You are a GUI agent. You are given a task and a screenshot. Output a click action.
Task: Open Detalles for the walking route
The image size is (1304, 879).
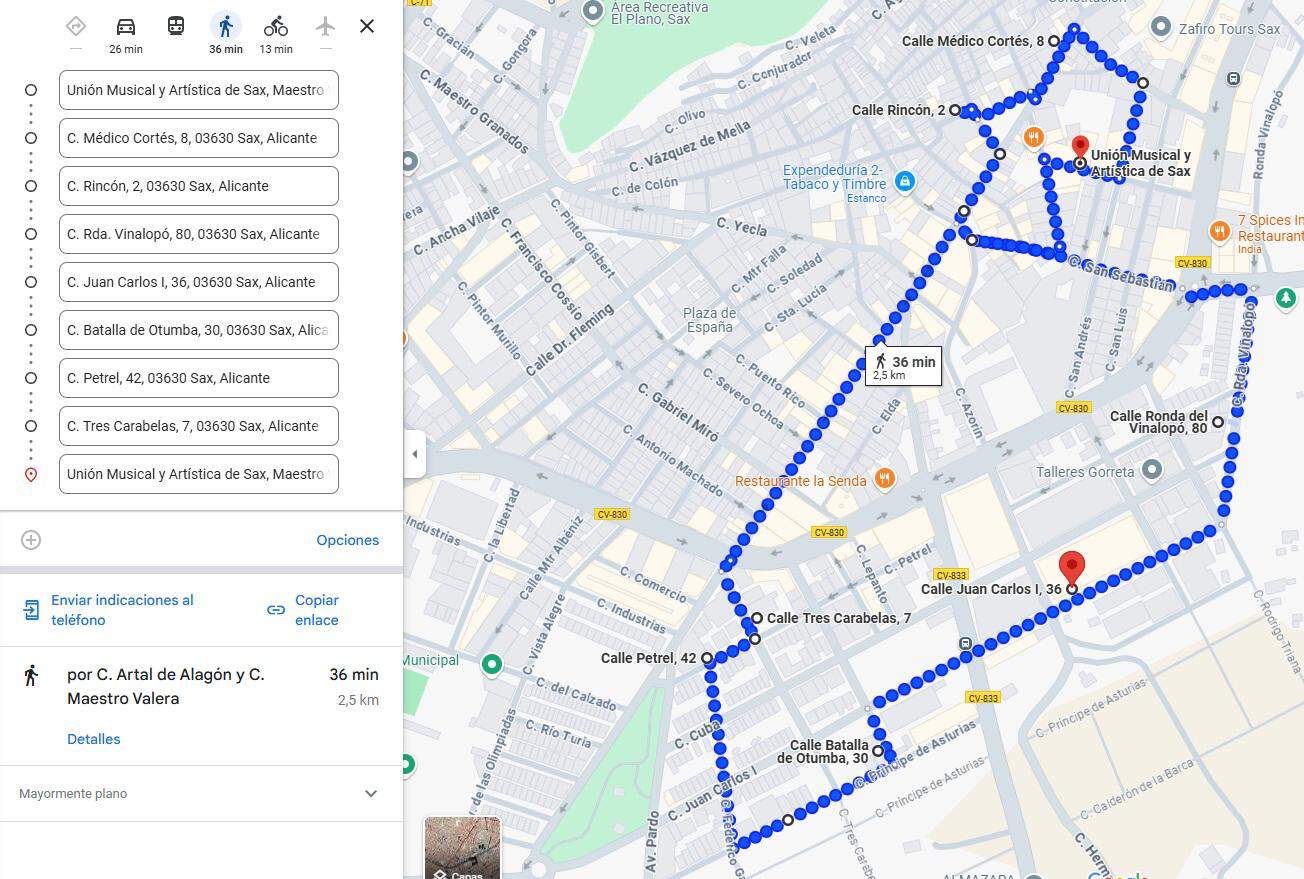click(x=94, y=739)
